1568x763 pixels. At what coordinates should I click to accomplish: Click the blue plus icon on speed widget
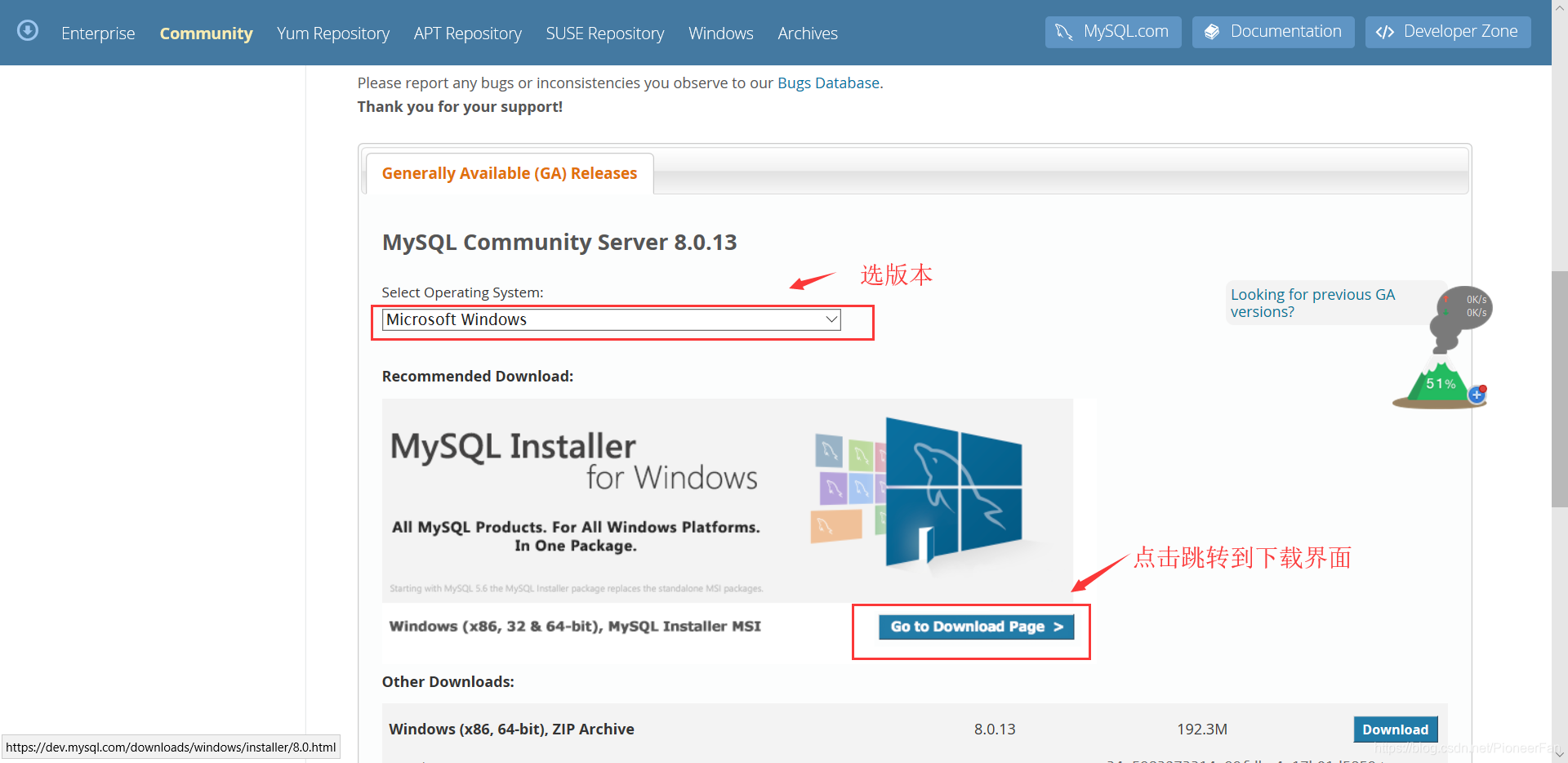pyautogui.click(x=1477, y=395)
